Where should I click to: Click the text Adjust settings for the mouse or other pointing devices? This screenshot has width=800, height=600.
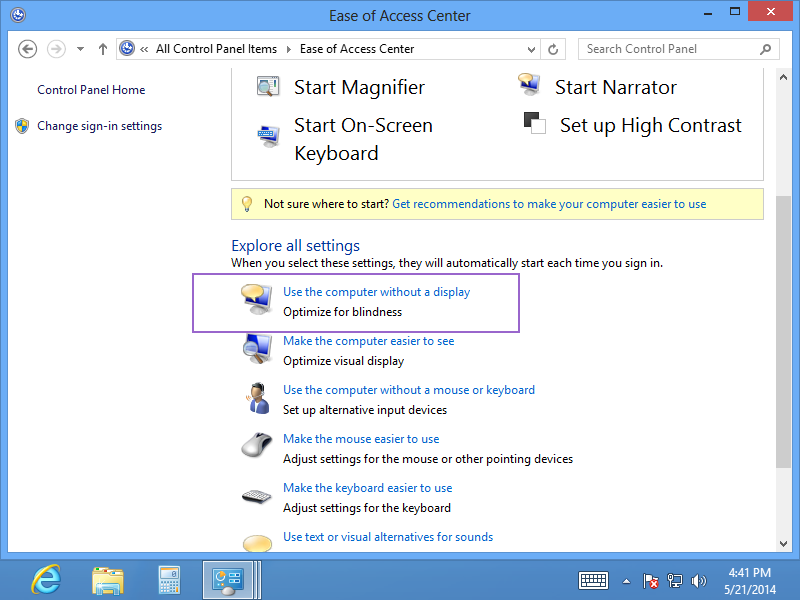tap(428, 459)
